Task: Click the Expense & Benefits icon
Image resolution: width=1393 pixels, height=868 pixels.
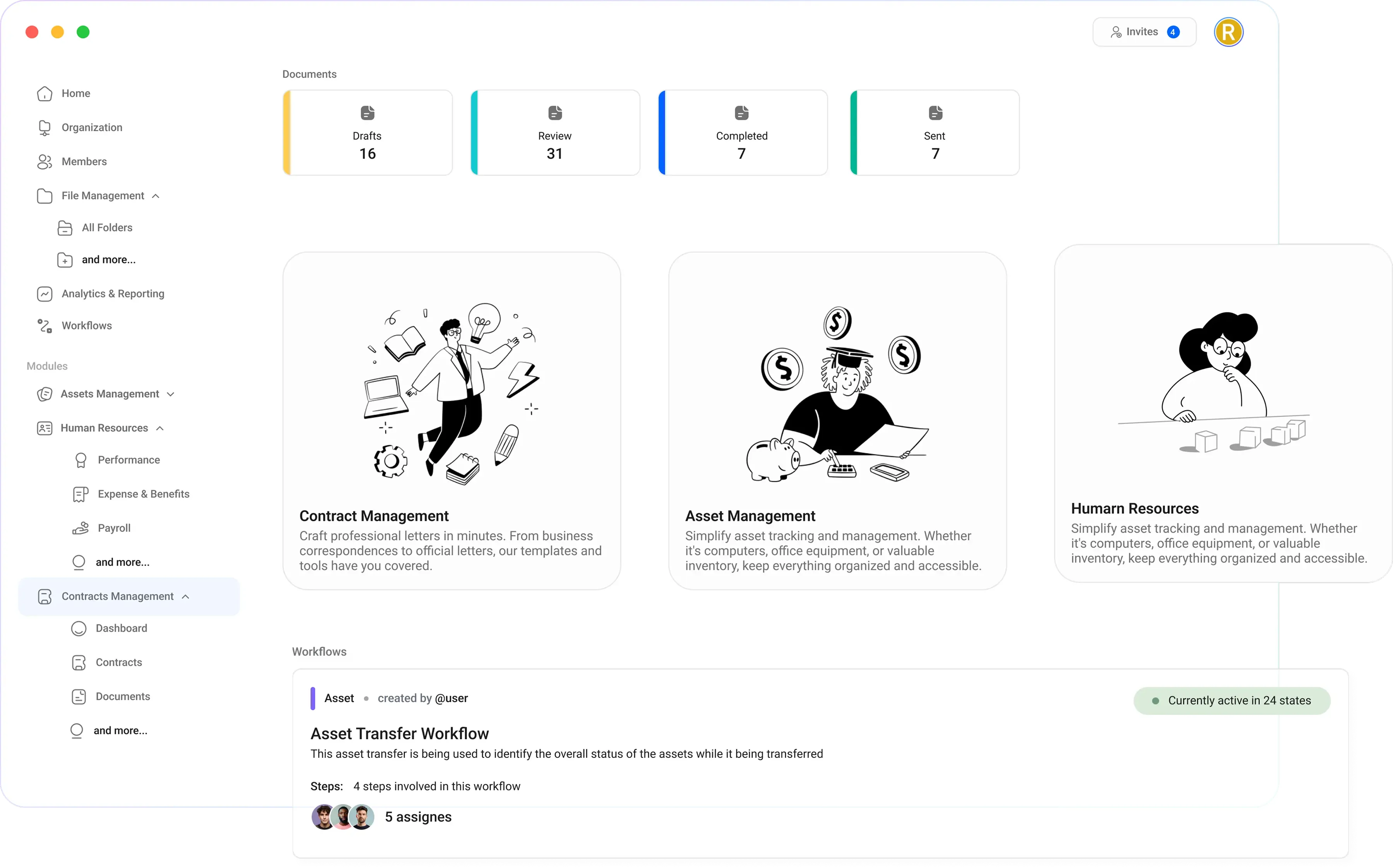Action: (x=80, y=494)
